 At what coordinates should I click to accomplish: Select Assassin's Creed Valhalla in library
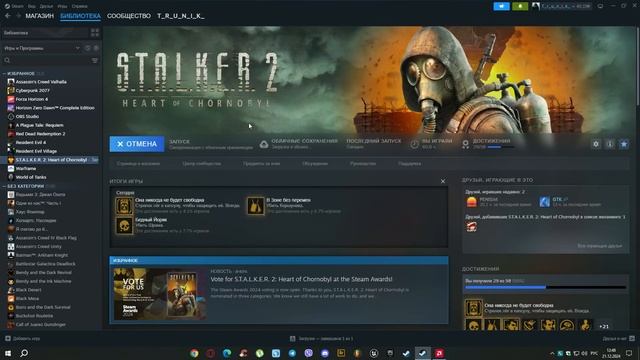click(41, 82)
